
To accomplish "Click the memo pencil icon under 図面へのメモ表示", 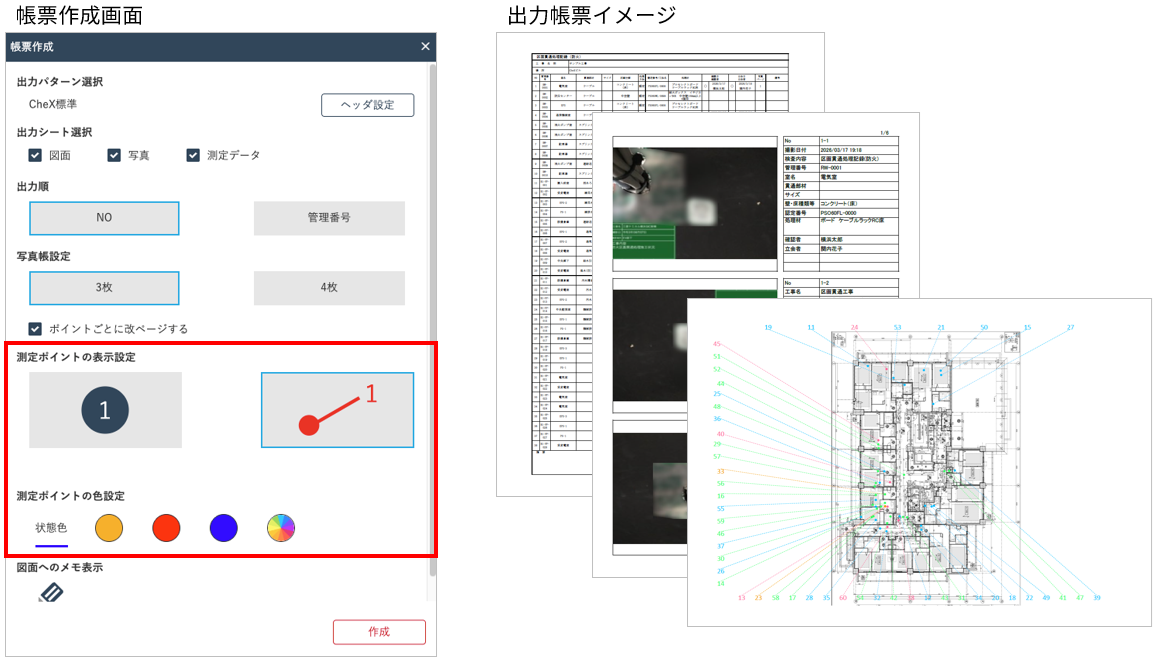I will tap(50, 594).
